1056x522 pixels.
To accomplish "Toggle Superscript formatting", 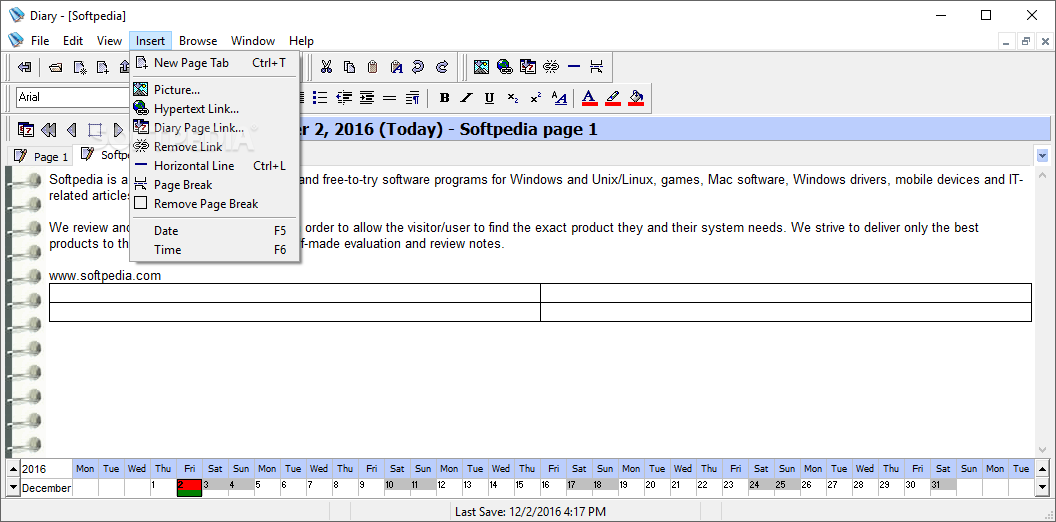I will click(535, 98).
